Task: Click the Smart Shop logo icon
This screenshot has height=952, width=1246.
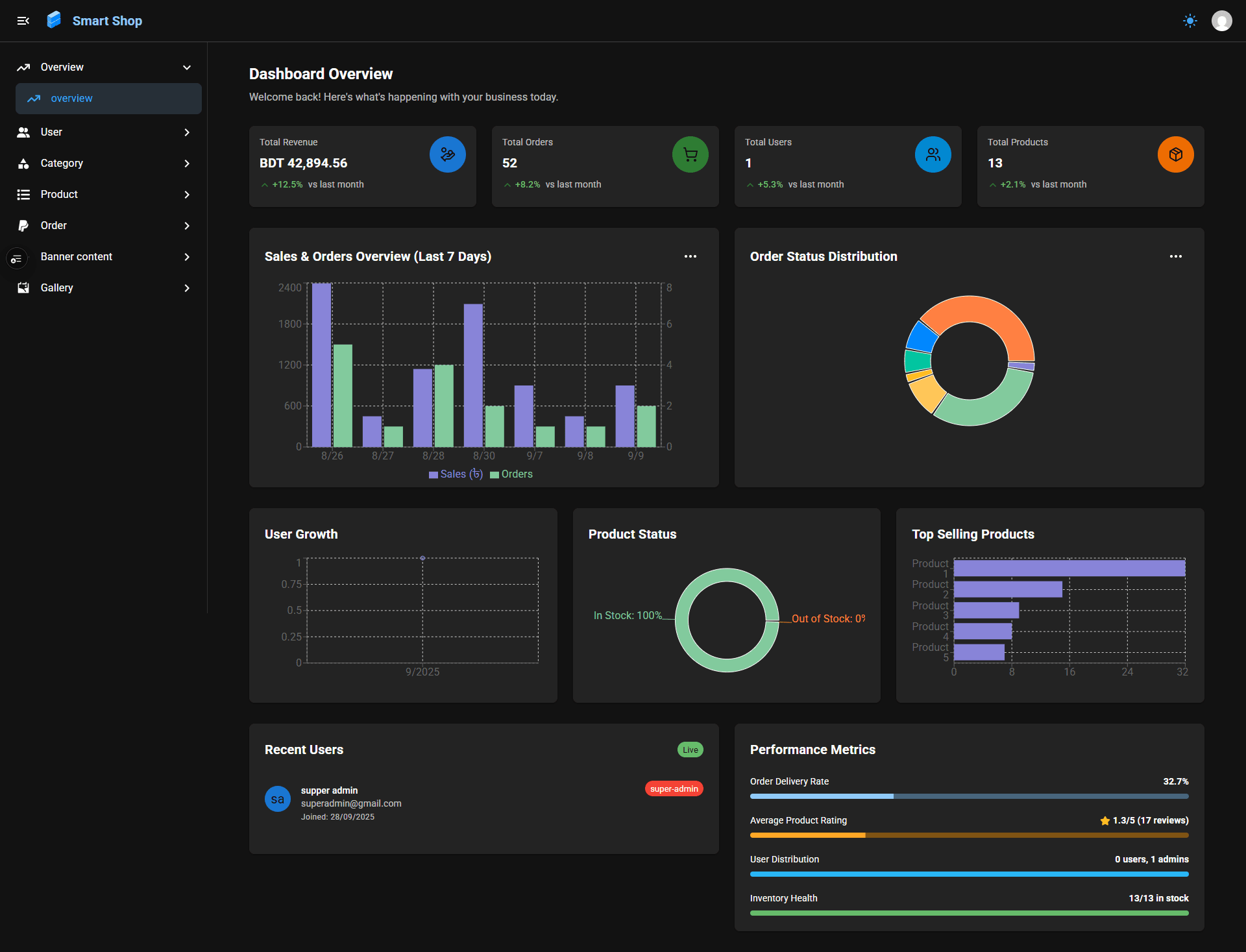Action: (x=54, y=19)
